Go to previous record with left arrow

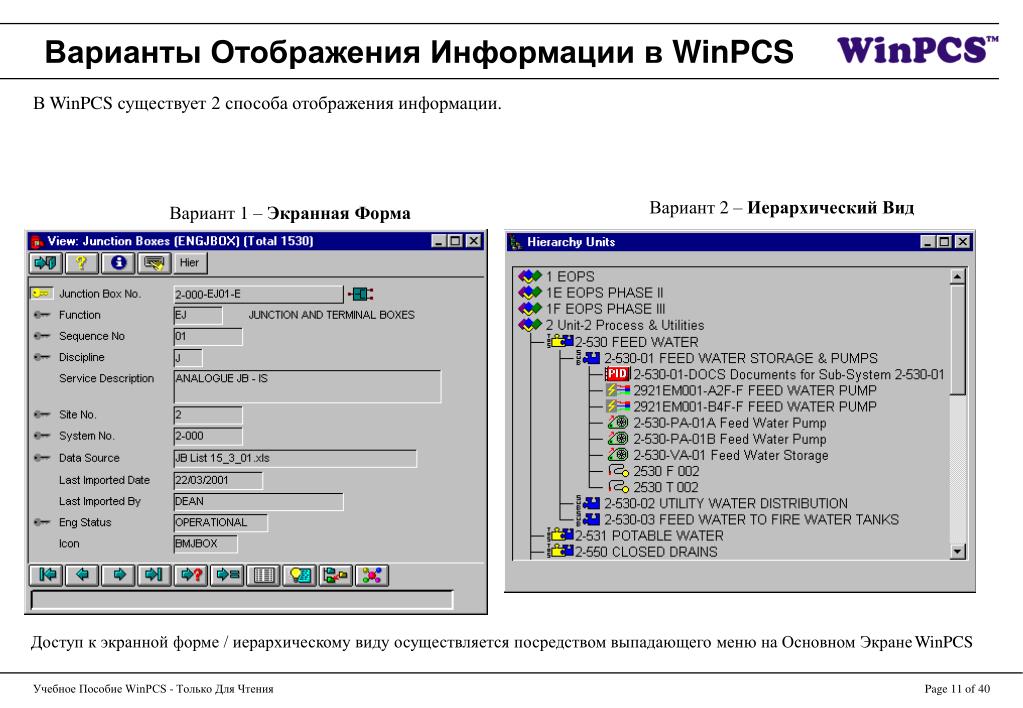pos(83,575)
